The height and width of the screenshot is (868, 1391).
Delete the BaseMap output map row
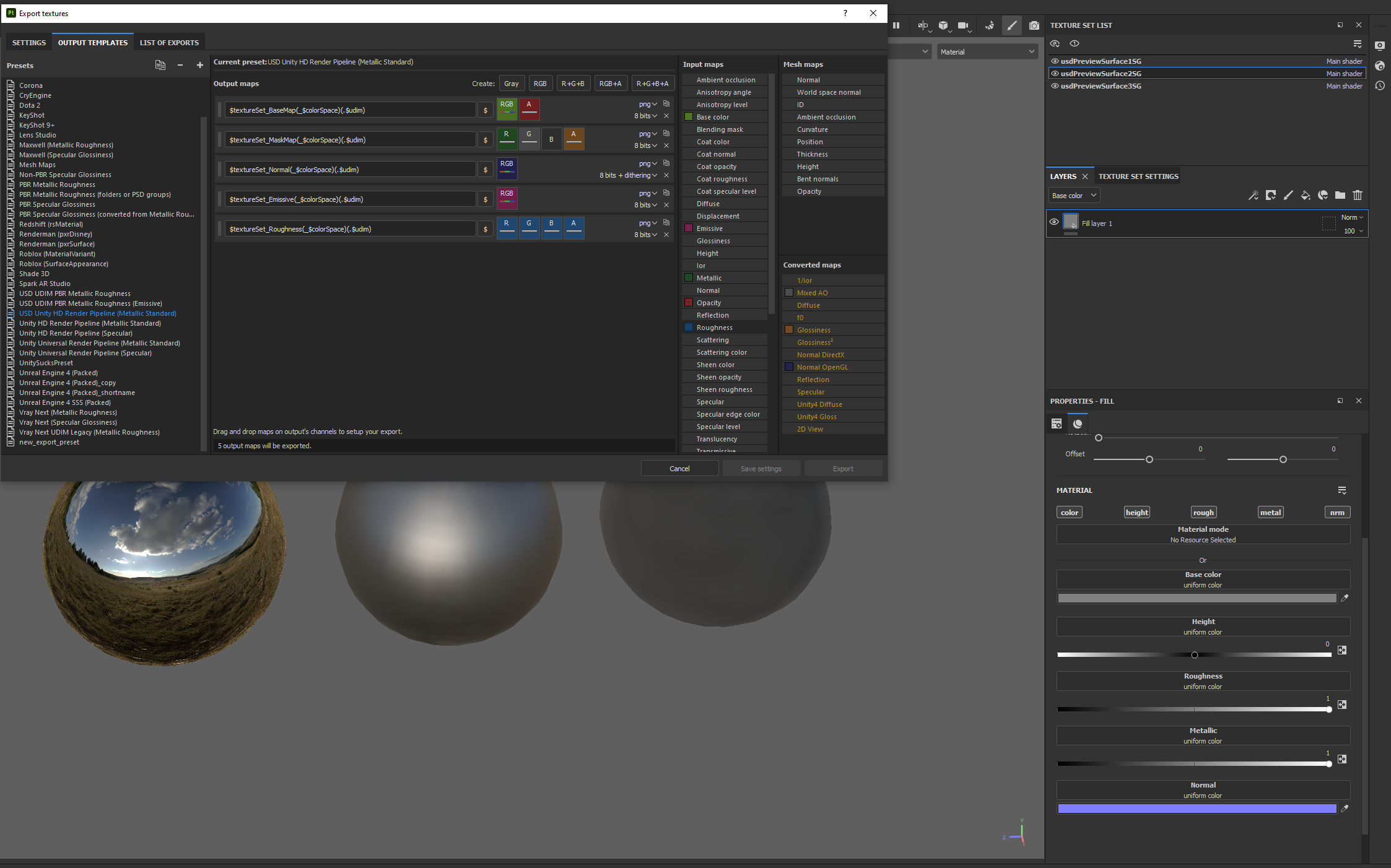click(x=666, y=116)
